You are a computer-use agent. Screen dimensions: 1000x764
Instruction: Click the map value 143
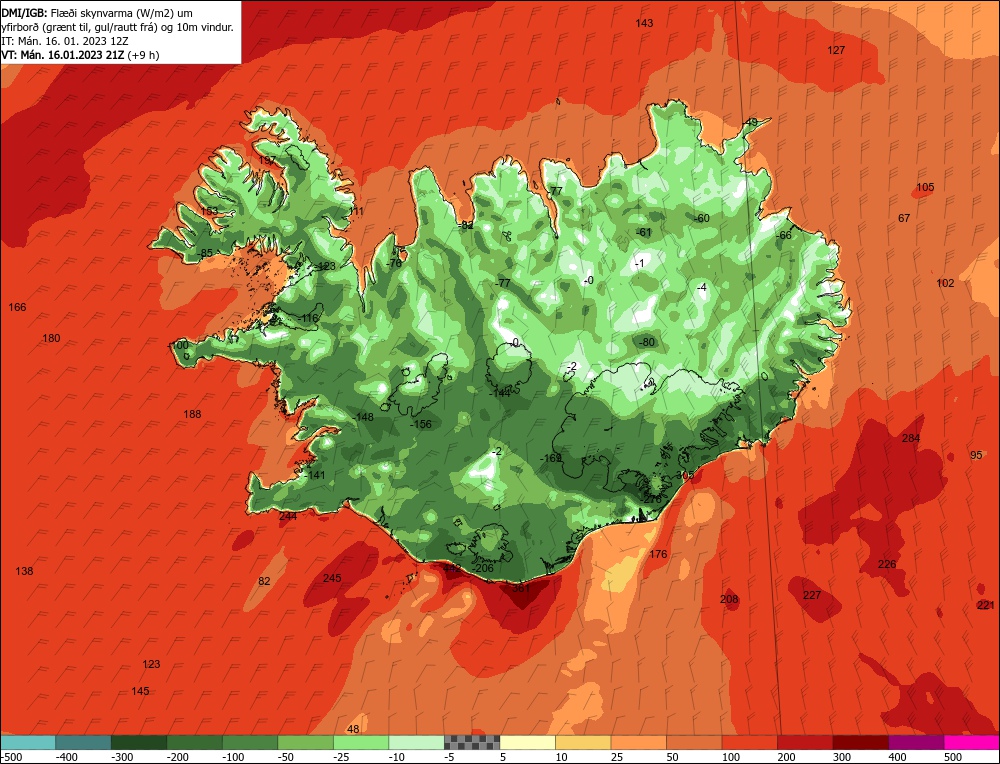coord(644,24)
